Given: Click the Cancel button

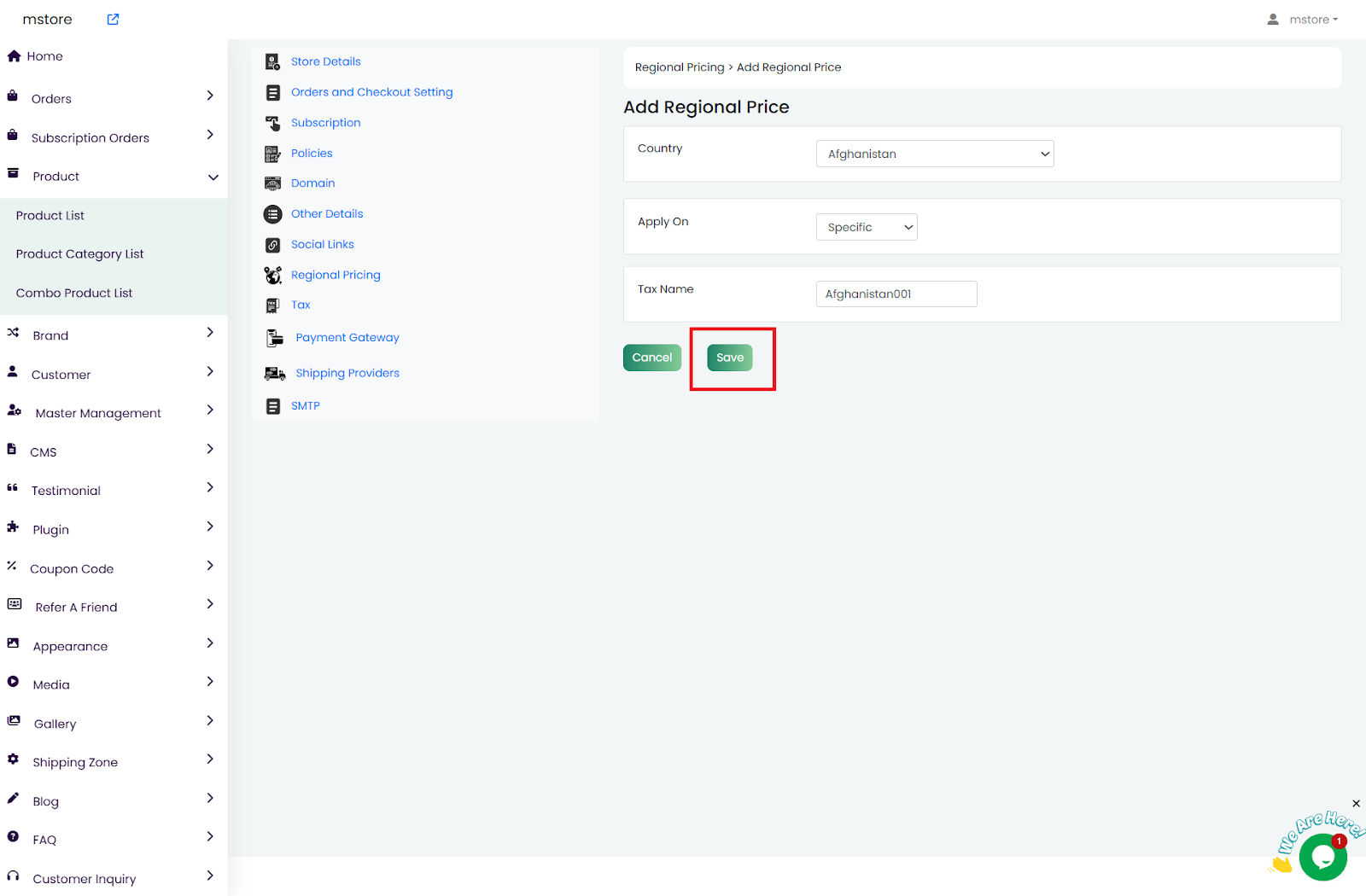Looking at the screenshot, I should 651,358.
